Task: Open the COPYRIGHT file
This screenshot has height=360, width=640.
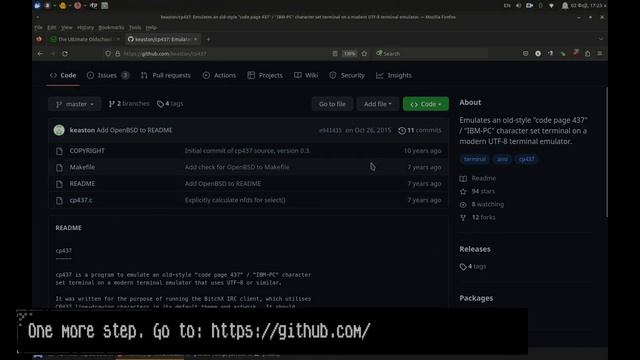Action: coord(87,151)
